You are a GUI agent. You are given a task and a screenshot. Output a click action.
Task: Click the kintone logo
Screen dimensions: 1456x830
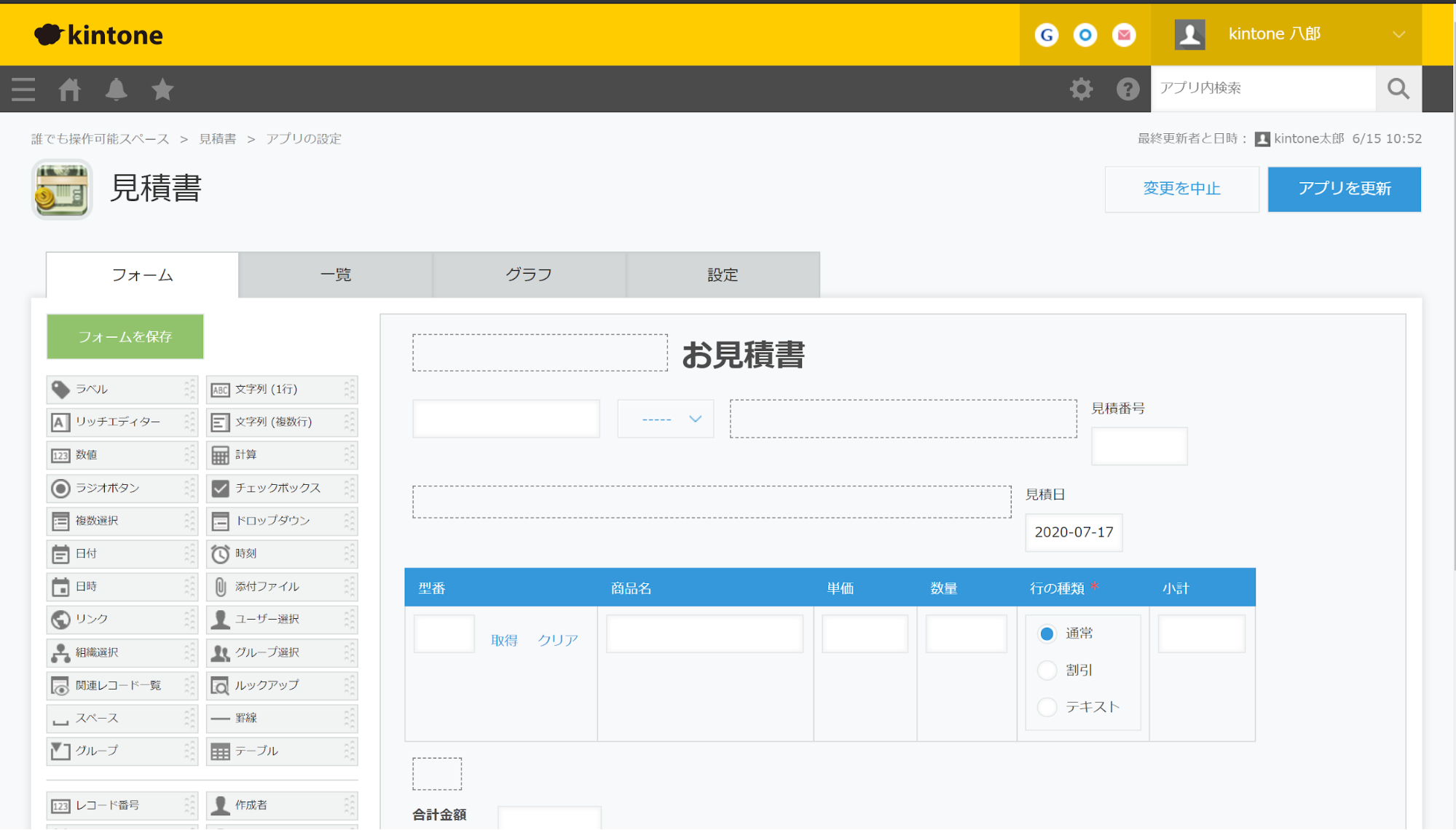tap(98, 34)
